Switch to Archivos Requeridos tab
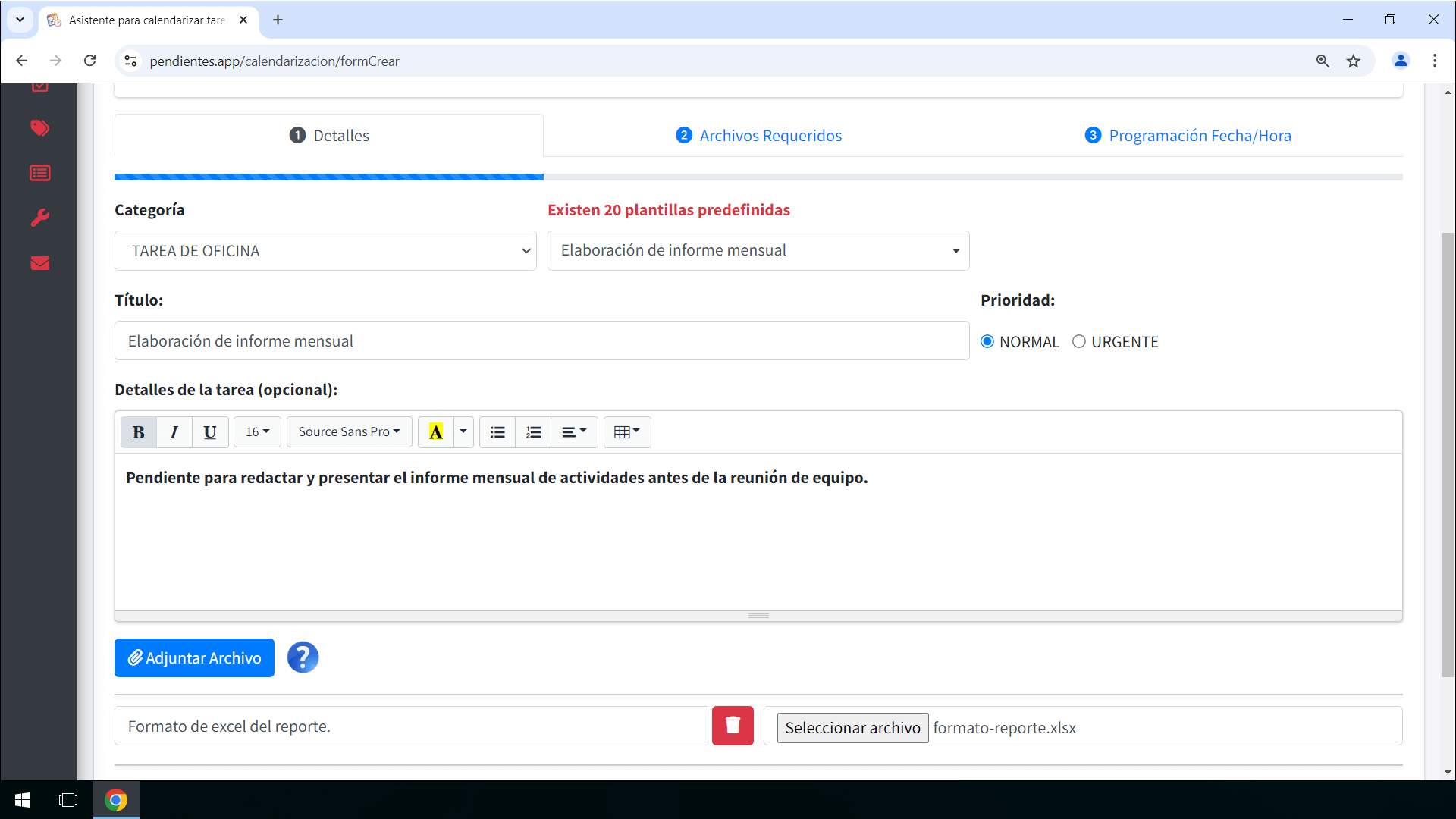Viewport: 1456px width, 819px height. pyautogui.click(x=759, y=136)
